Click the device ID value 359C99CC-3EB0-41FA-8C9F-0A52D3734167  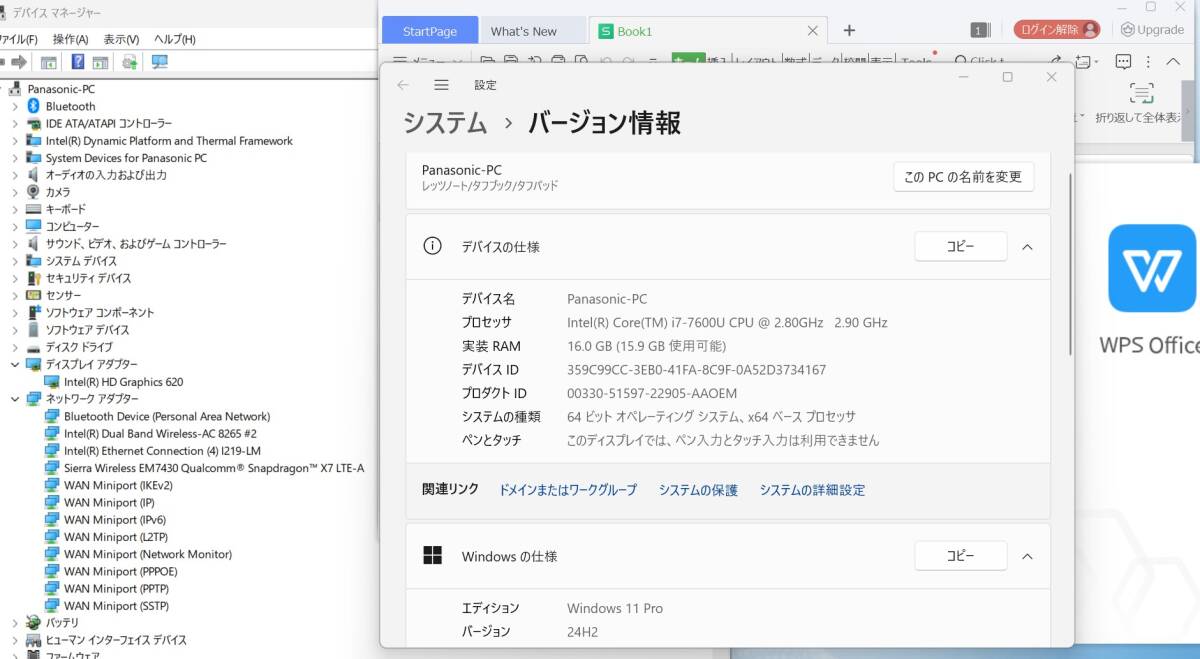click(696, 370)
